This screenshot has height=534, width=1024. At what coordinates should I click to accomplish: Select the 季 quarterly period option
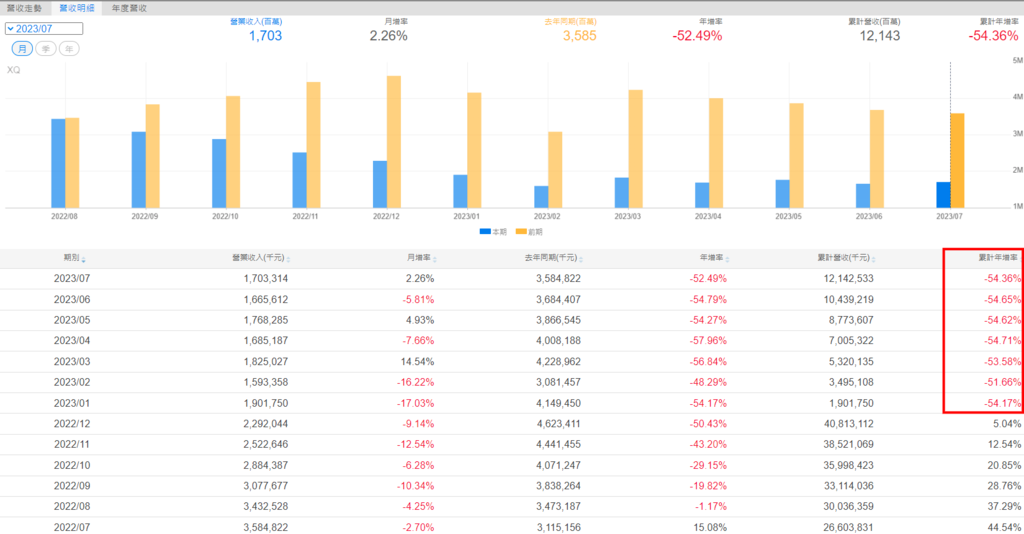(x=46, y=49)
